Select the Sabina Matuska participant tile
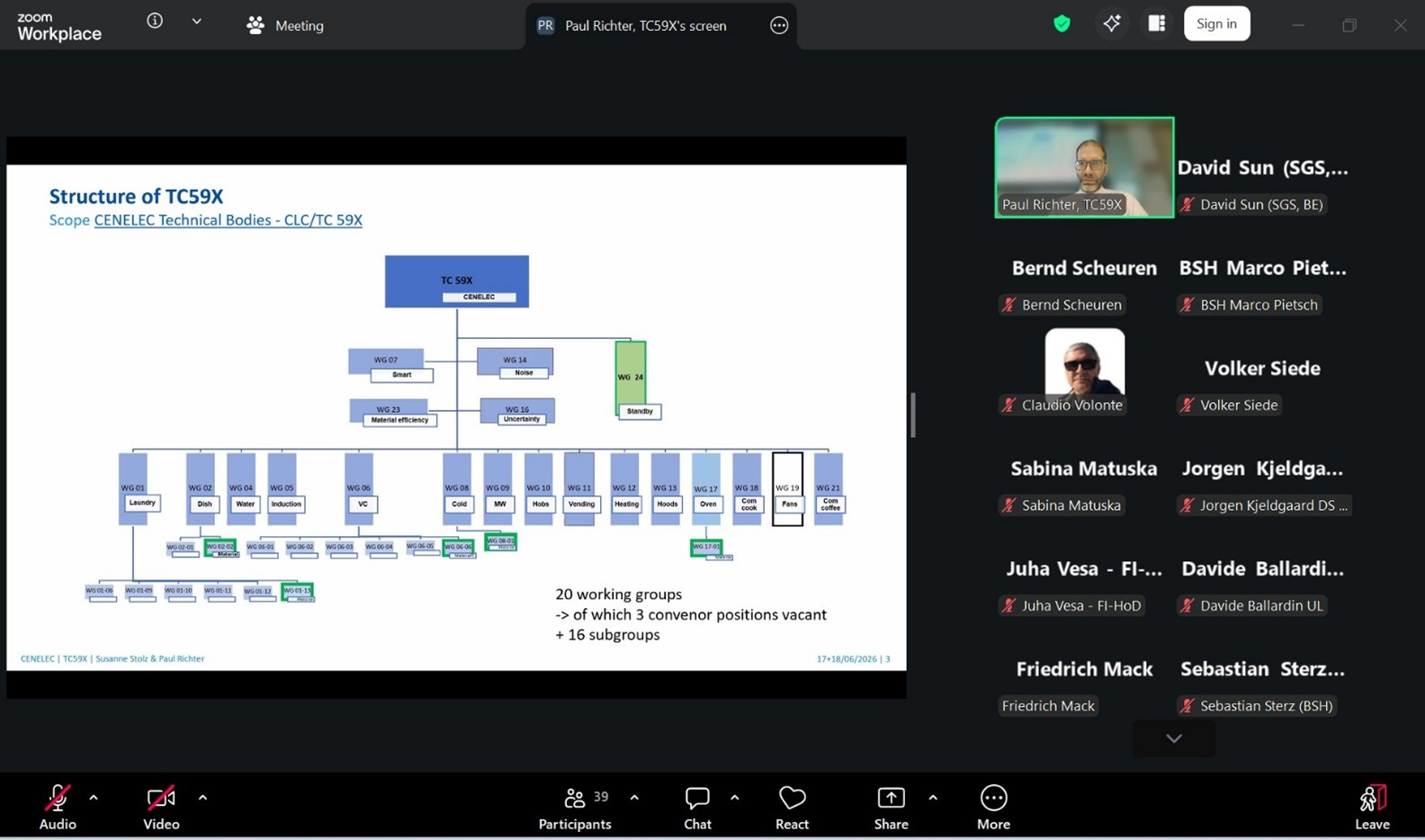The width and height of the screenshot is (1425, 840). [1084, 469]
